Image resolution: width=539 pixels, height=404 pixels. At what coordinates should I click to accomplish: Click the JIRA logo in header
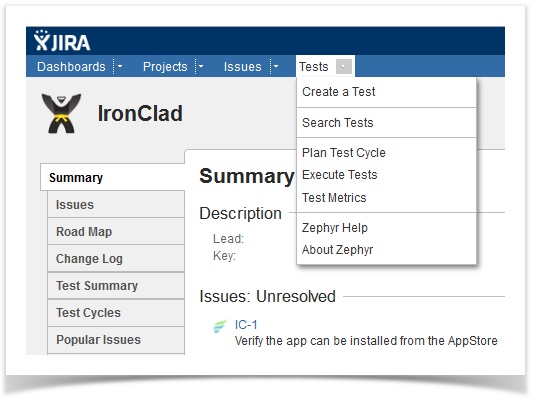coord(62,41)
